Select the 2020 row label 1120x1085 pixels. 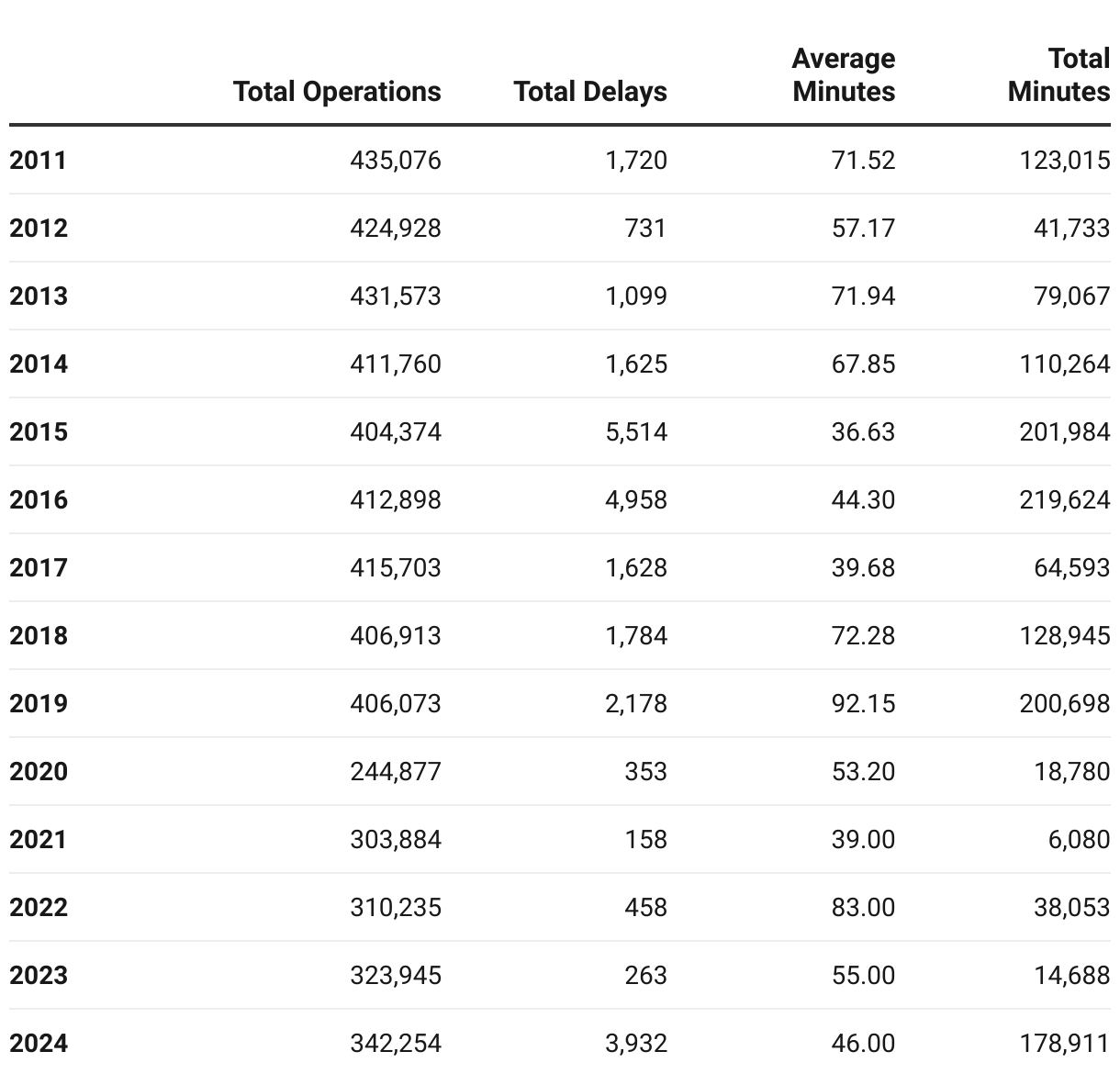pyautogui.click(x=39, y=772)
